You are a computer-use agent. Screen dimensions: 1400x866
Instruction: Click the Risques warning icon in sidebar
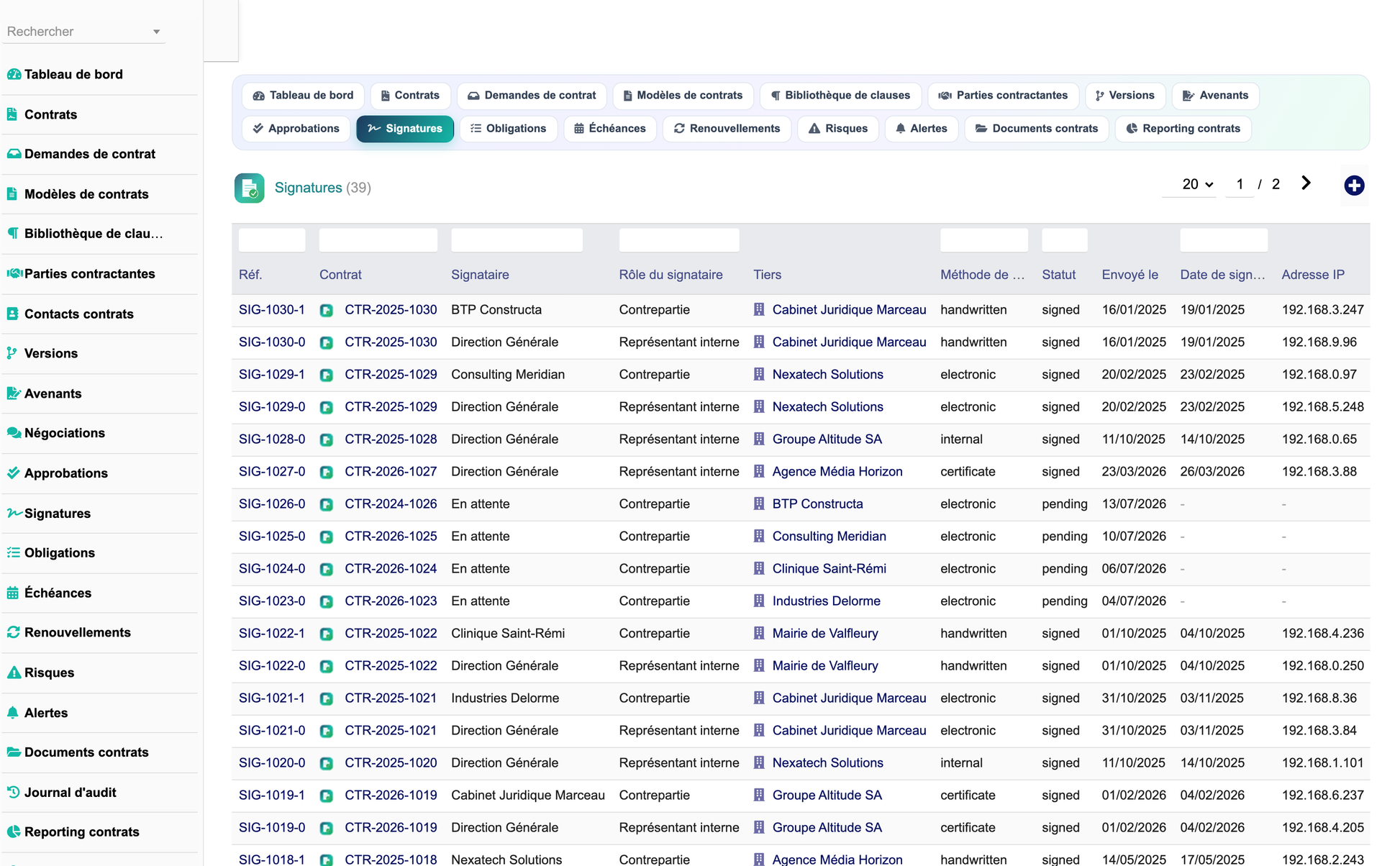coord(14,673)
